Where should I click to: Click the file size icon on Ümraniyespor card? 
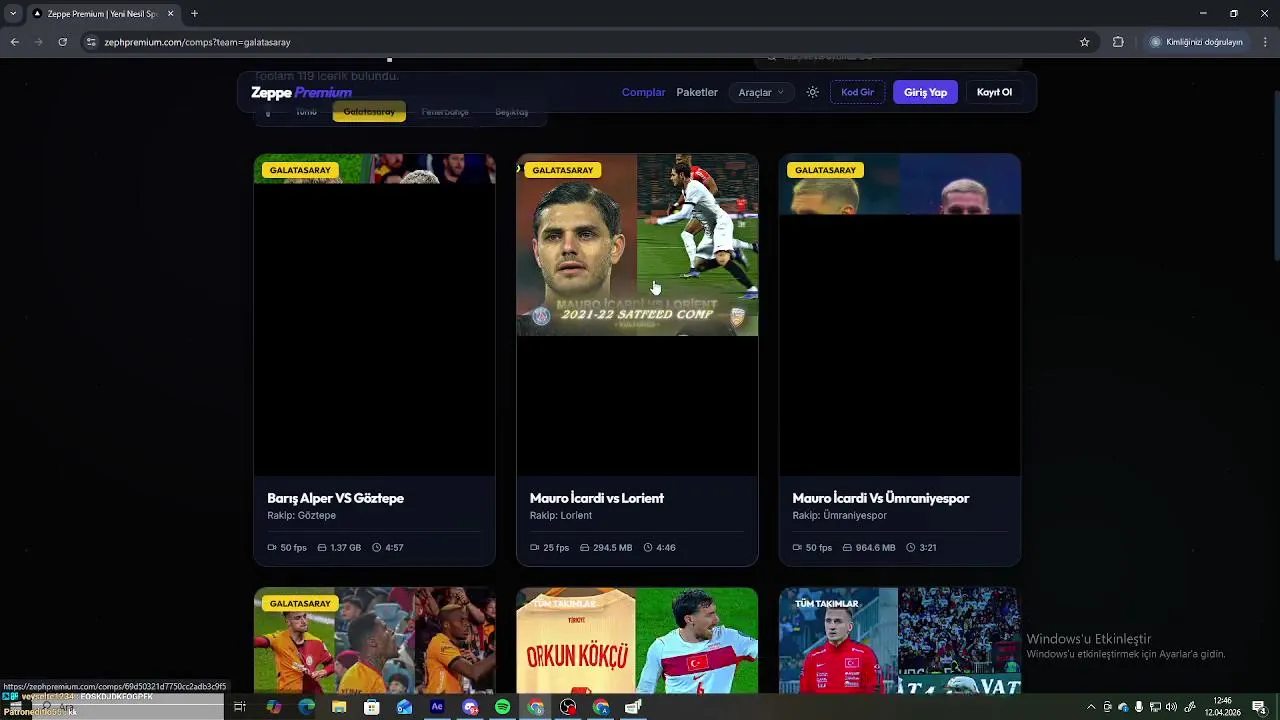(847, 548)
